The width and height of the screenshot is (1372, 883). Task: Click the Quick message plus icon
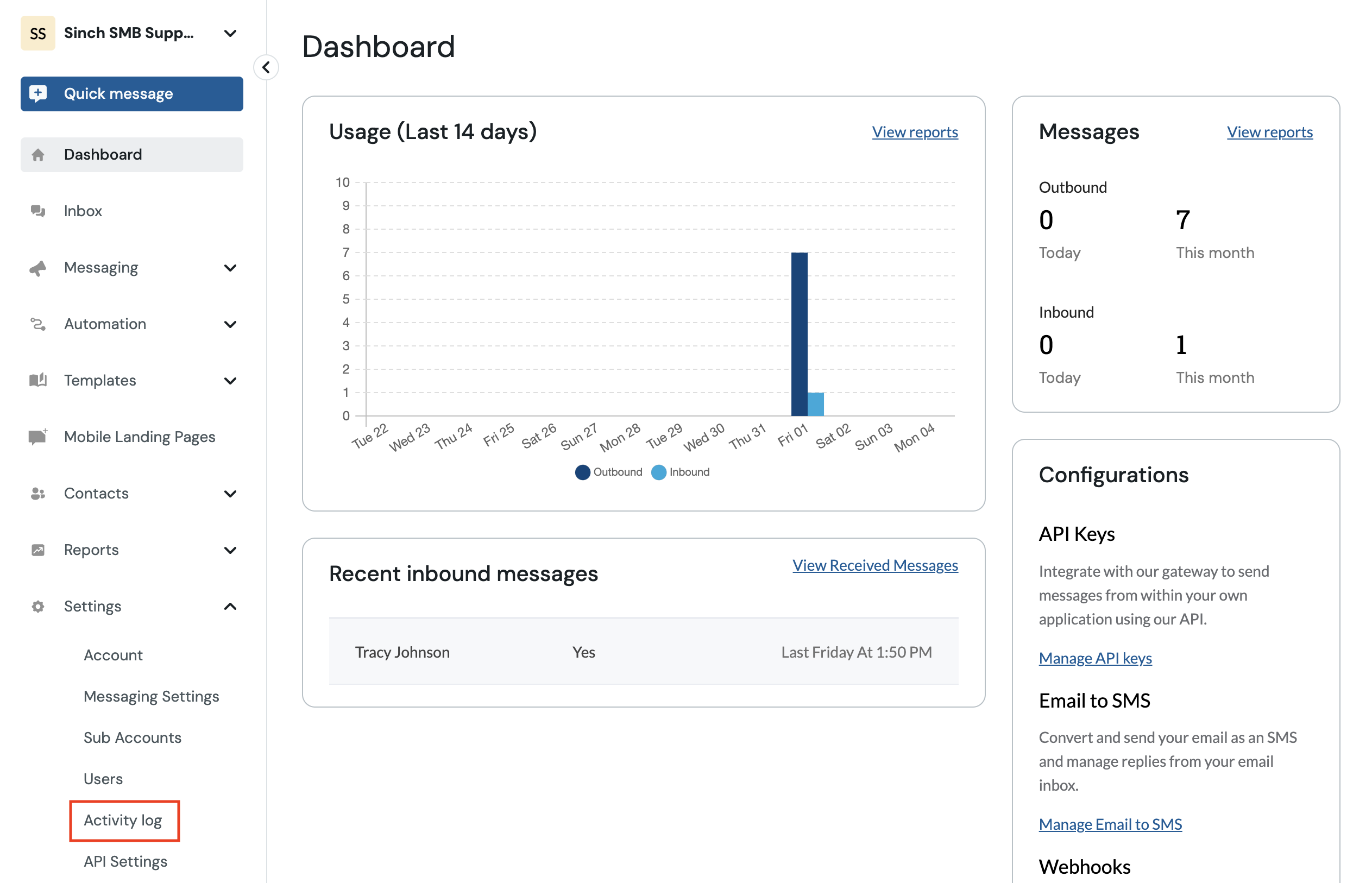(x=38, y=93)
